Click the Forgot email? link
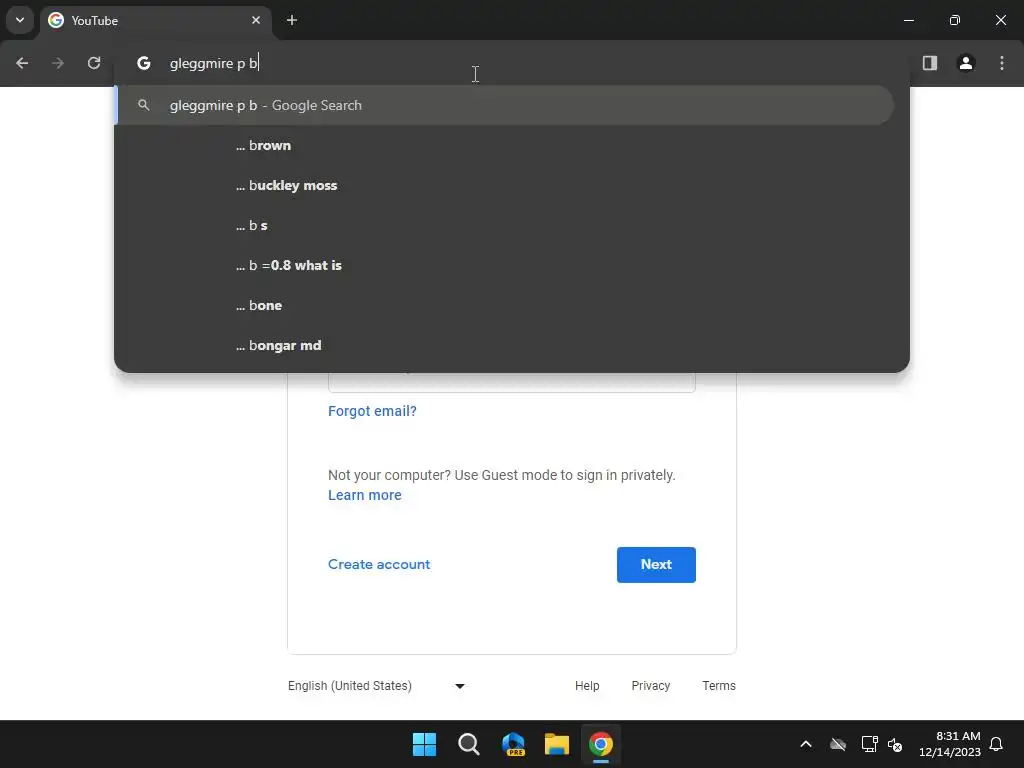This screenshot has width=1024, height=768. tap(372, 411)
